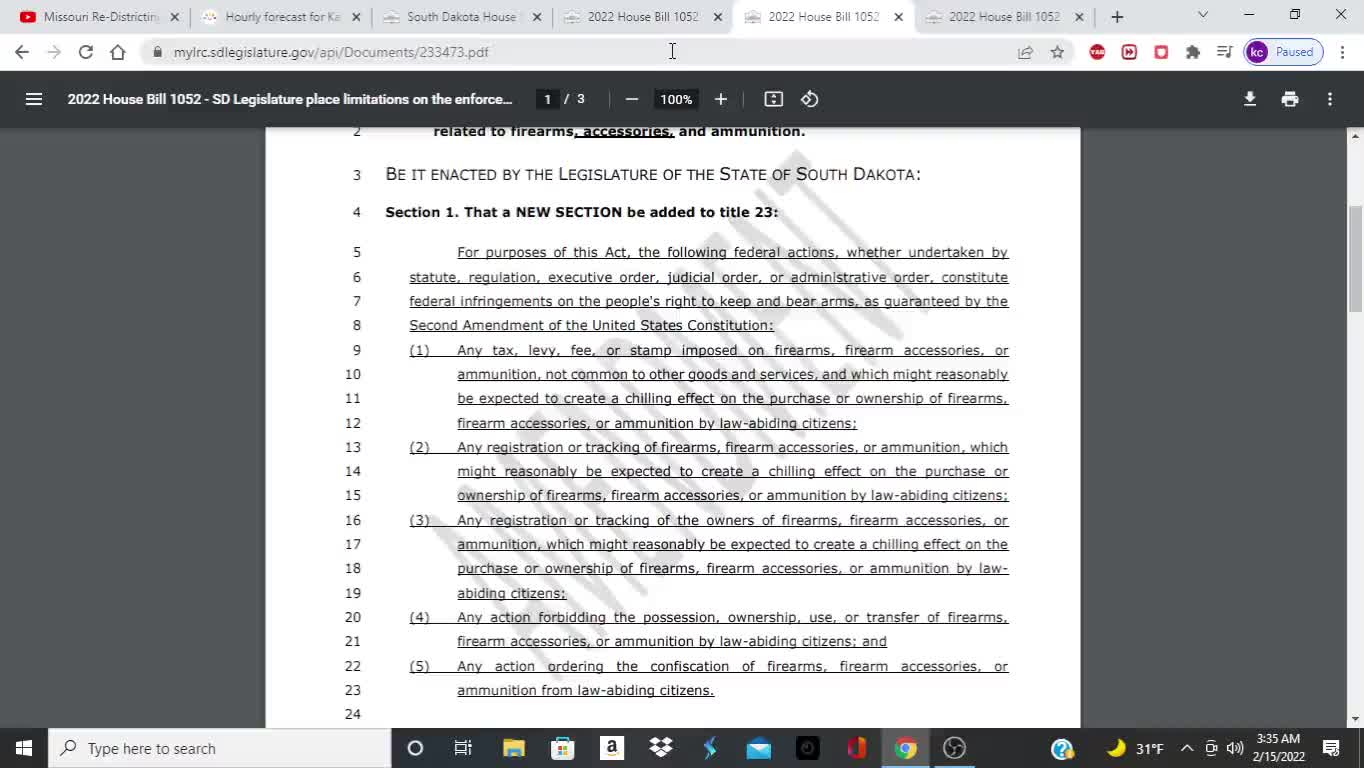Rotate the PDF counterclockwise
Image resolution: width=1364 pixels, height=768 pixels.
(x=810, y=99)
